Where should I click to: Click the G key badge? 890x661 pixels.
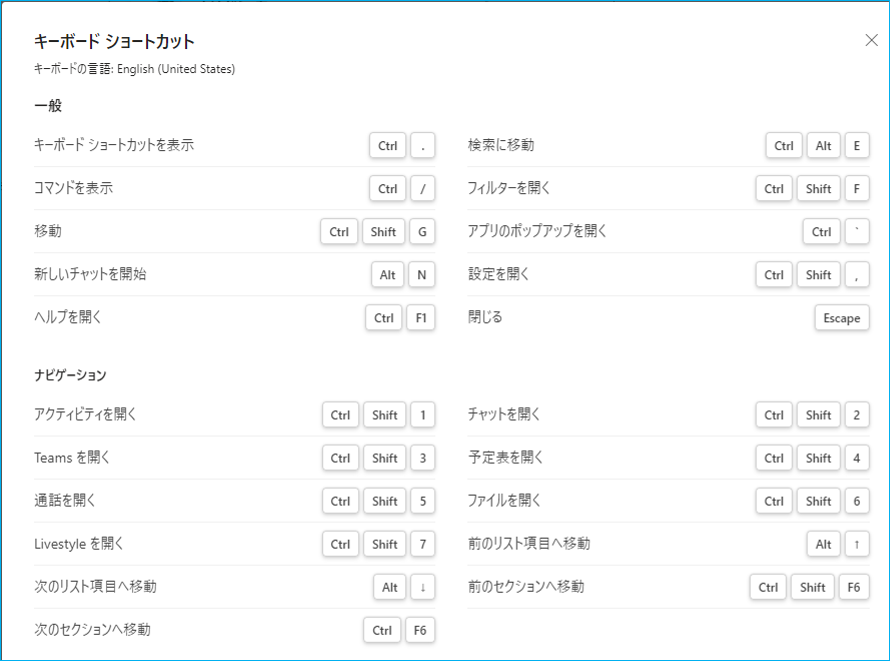coord(422,232)
